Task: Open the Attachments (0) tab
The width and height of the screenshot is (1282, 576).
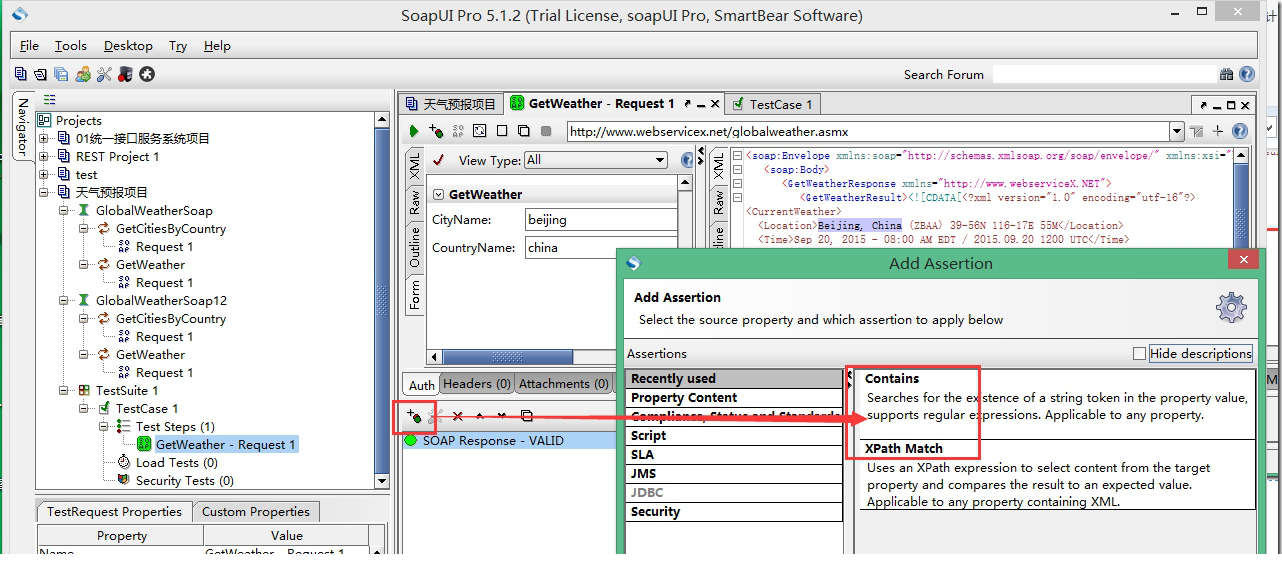Action: coord(564,384)
